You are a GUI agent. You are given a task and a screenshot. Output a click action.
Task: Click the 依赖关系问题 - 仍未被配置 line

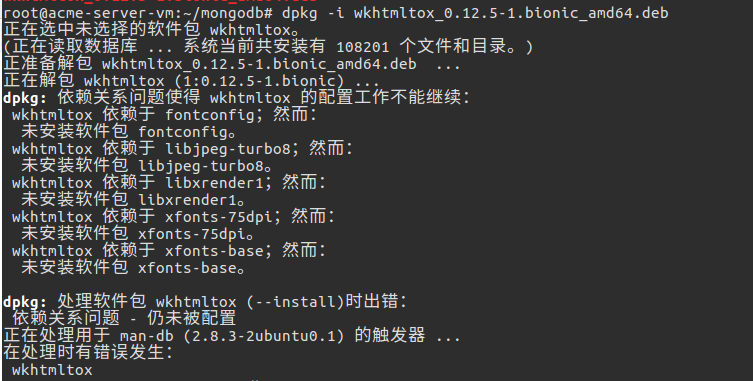pyautogui.click(x=124, y=319)
